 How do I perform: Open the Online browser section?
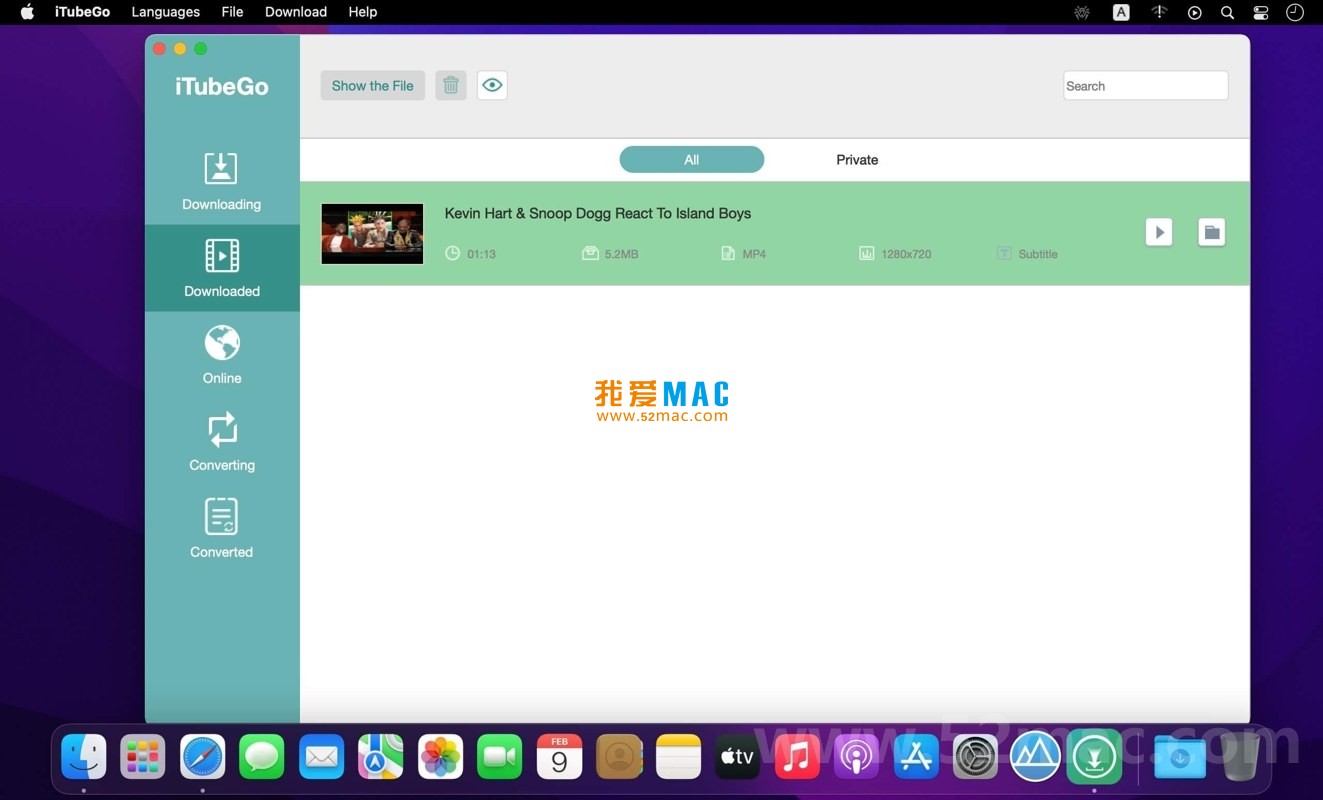point(221,354)
